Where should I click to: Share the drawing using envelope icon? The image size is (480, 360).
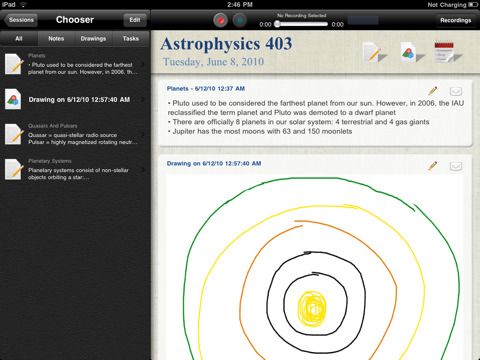[x=456, y=166]
